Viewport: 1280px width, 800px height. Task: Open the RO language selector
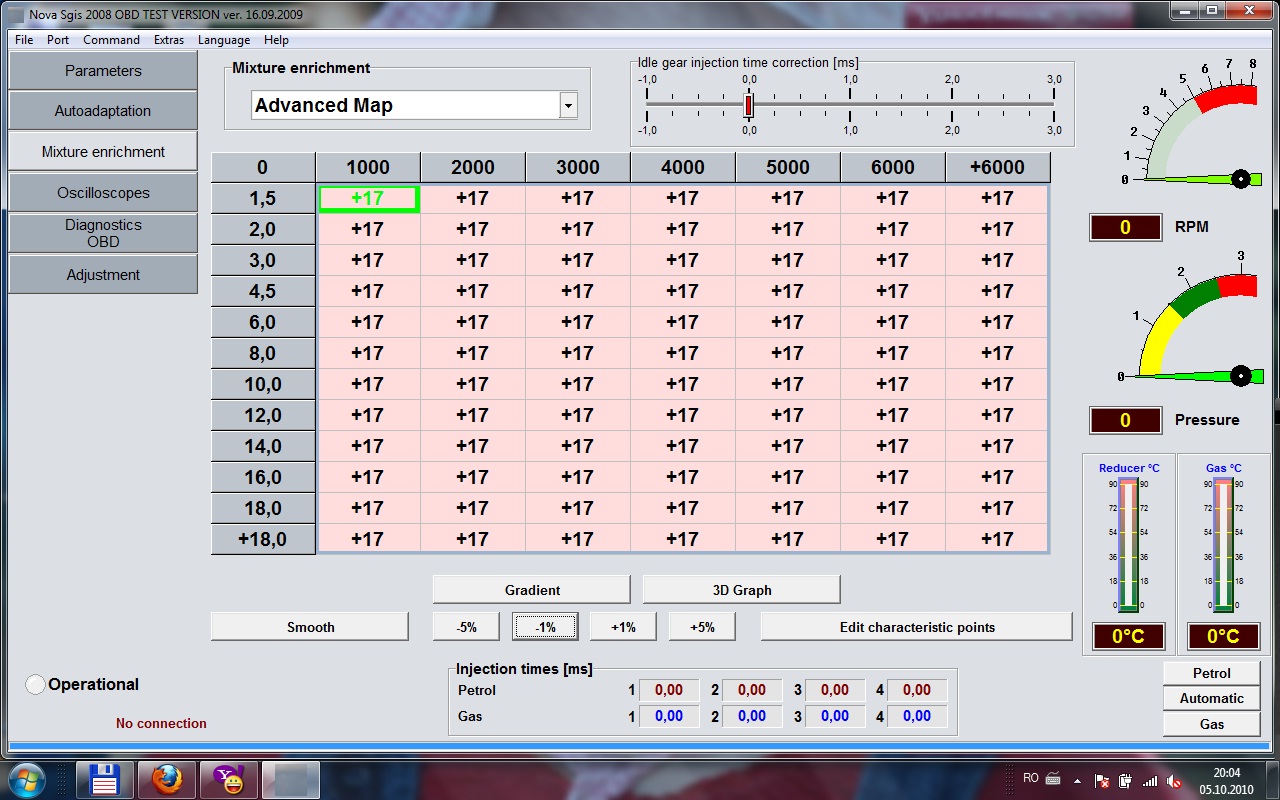1031,778
